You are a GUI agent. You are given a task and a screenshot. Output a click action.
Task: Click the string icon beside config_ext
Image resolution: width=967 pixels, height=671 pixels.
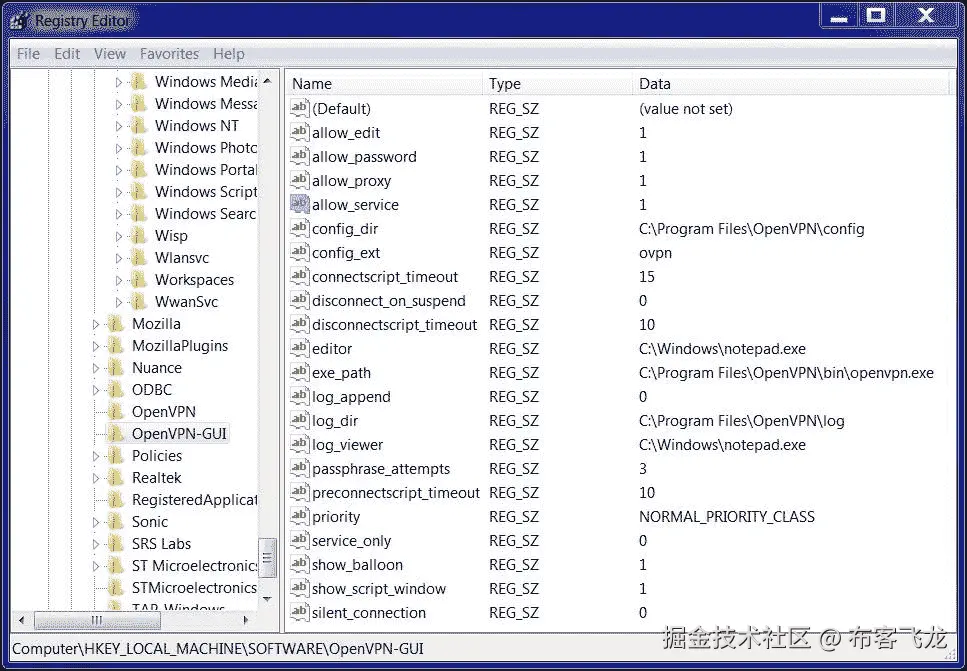coord(300,252)
